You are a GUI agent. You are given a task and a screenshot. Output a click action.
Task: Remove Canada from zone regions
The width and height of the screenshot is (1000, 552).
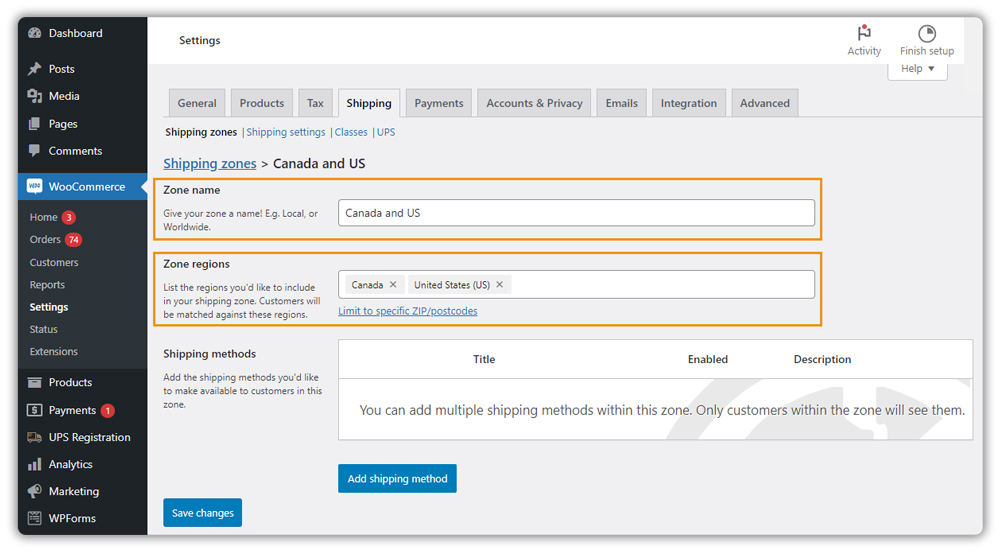[393, 285]
